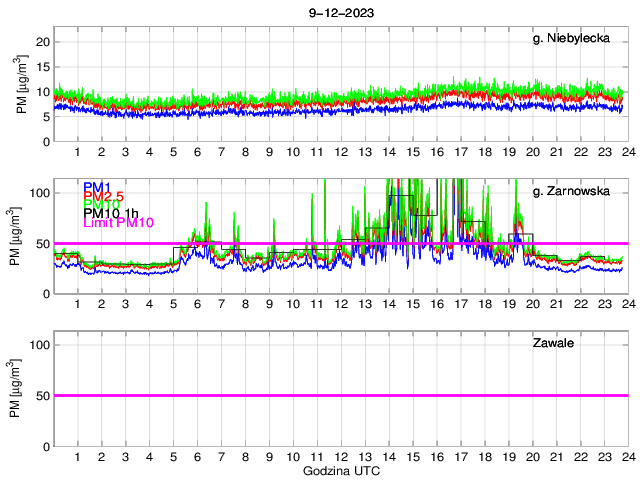The width and height of the screenshot is (640, 480).
Task: Select the black PM10 1h legend entry
Action: click(113, 213)
